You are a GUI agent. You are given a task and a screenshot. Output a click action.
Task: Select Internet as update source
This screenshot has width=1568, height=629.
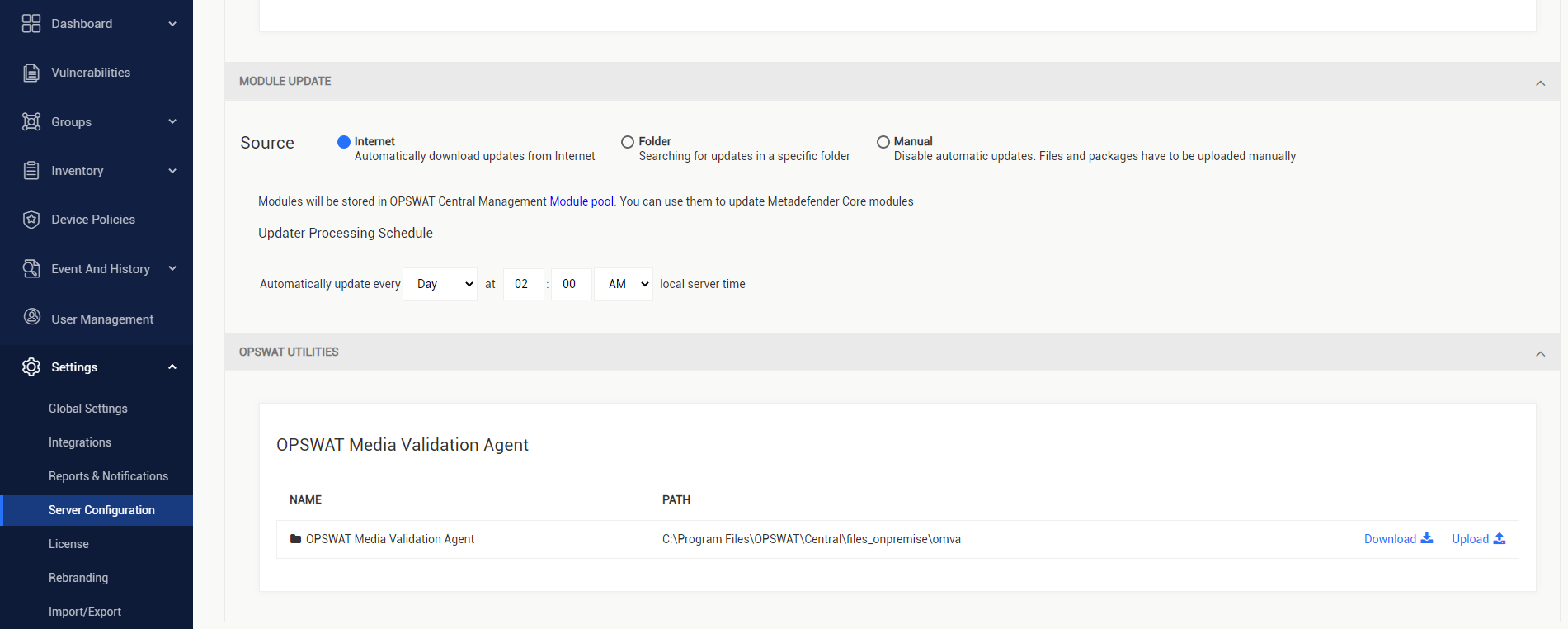[344, 142]
